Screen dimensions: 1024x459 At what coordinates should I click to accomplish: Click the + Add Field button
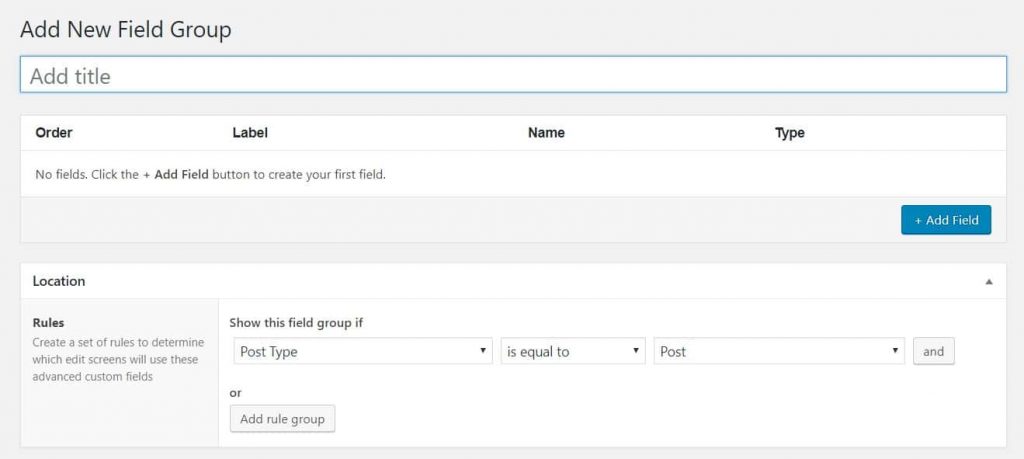(x=945, y=220)
